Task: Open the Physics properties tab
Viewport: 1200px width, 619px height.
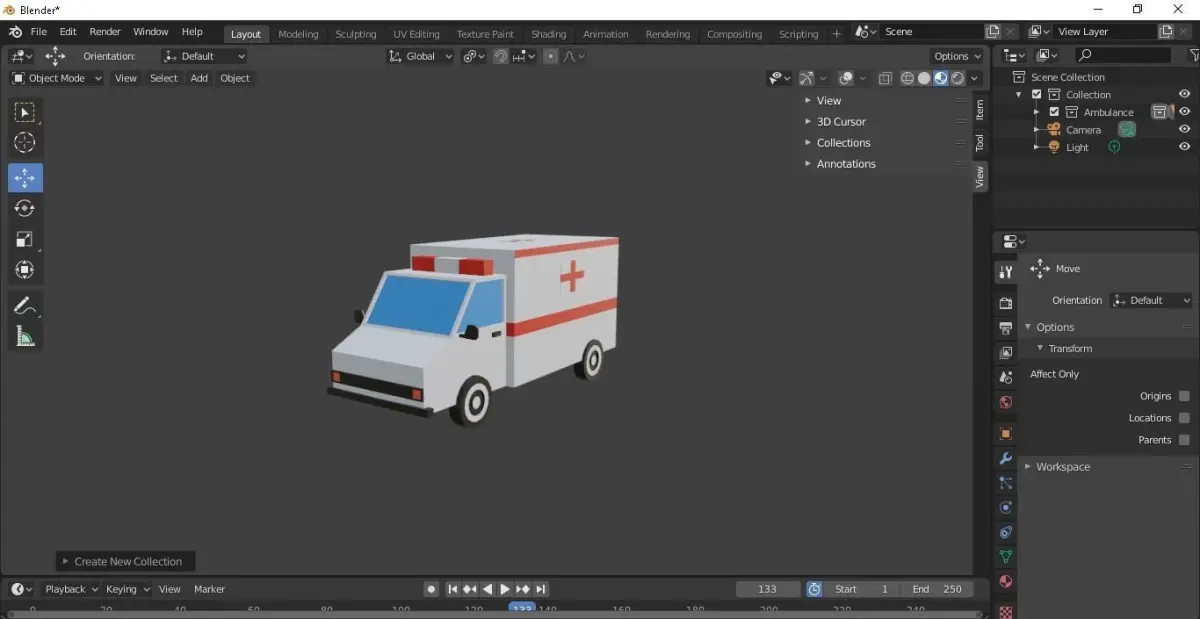Action: pos(1006,508)
